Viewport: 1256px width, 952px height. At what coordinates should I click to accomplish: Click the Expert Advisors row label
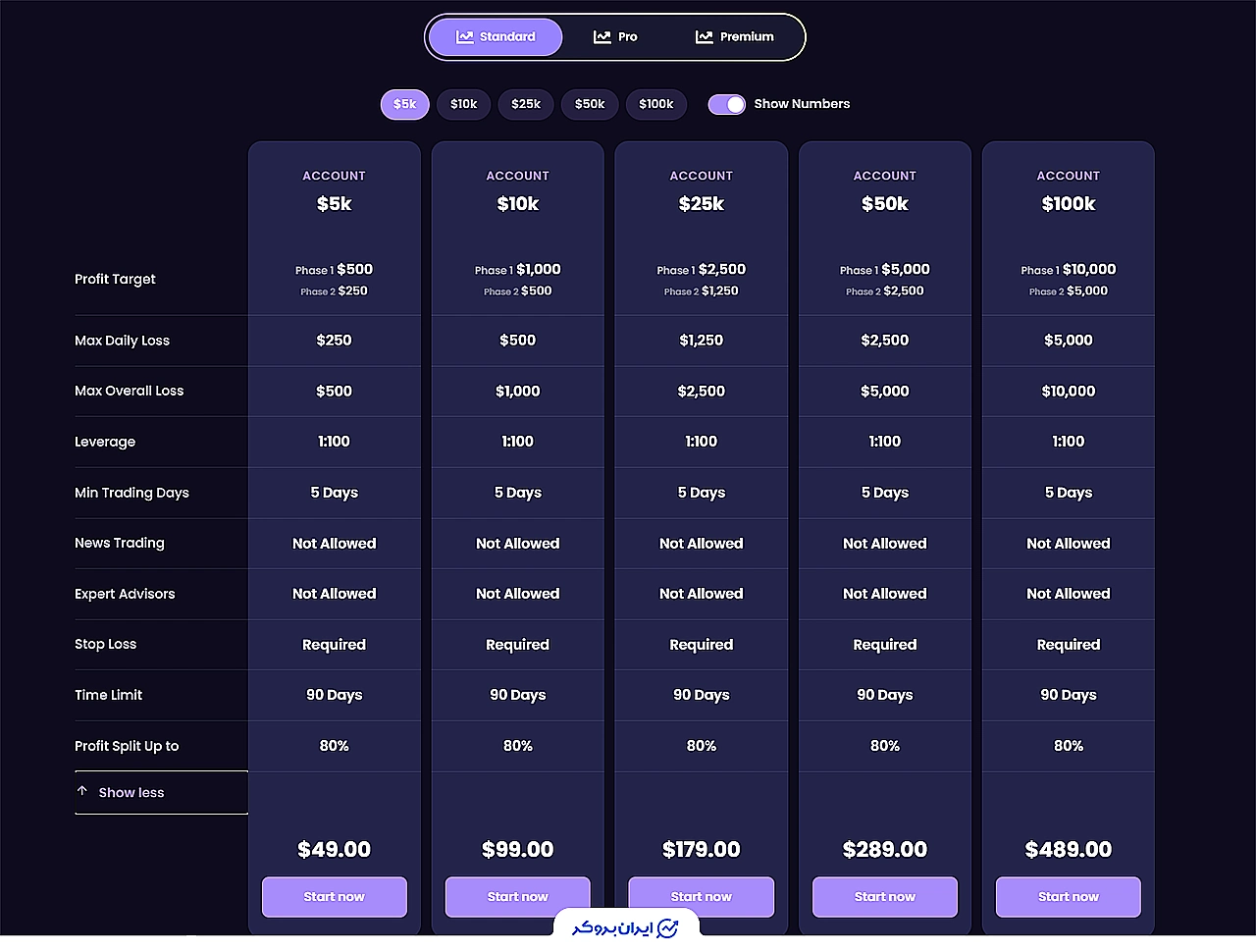(125, 594)
